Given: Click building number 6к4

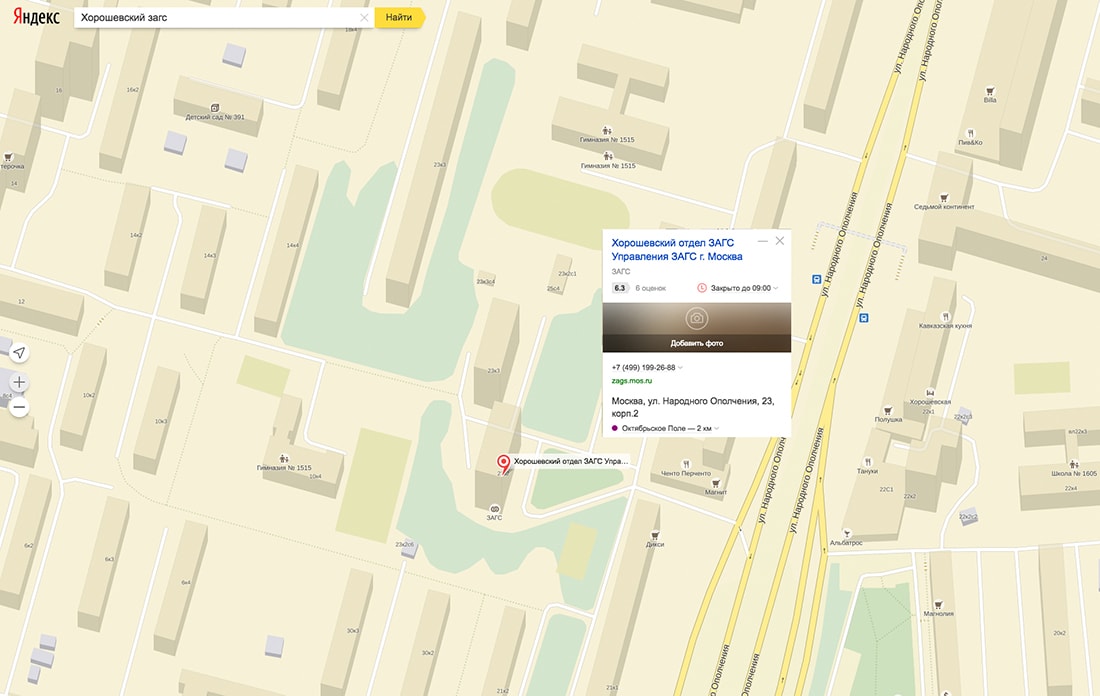Looking at the screenshot, I should 185,582.
